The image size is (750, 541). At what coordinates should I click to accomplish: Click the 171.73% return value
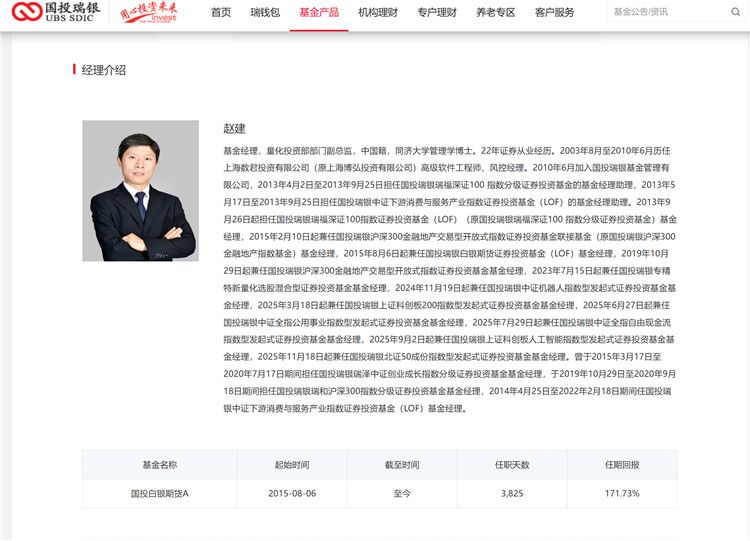(621, 493)
